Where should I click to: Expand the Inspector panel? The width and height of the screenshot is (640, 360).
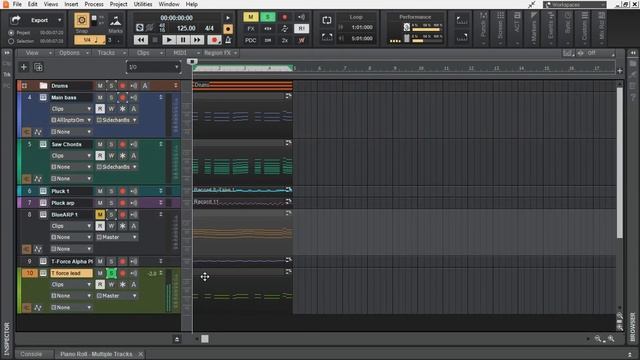coord(7,53)
